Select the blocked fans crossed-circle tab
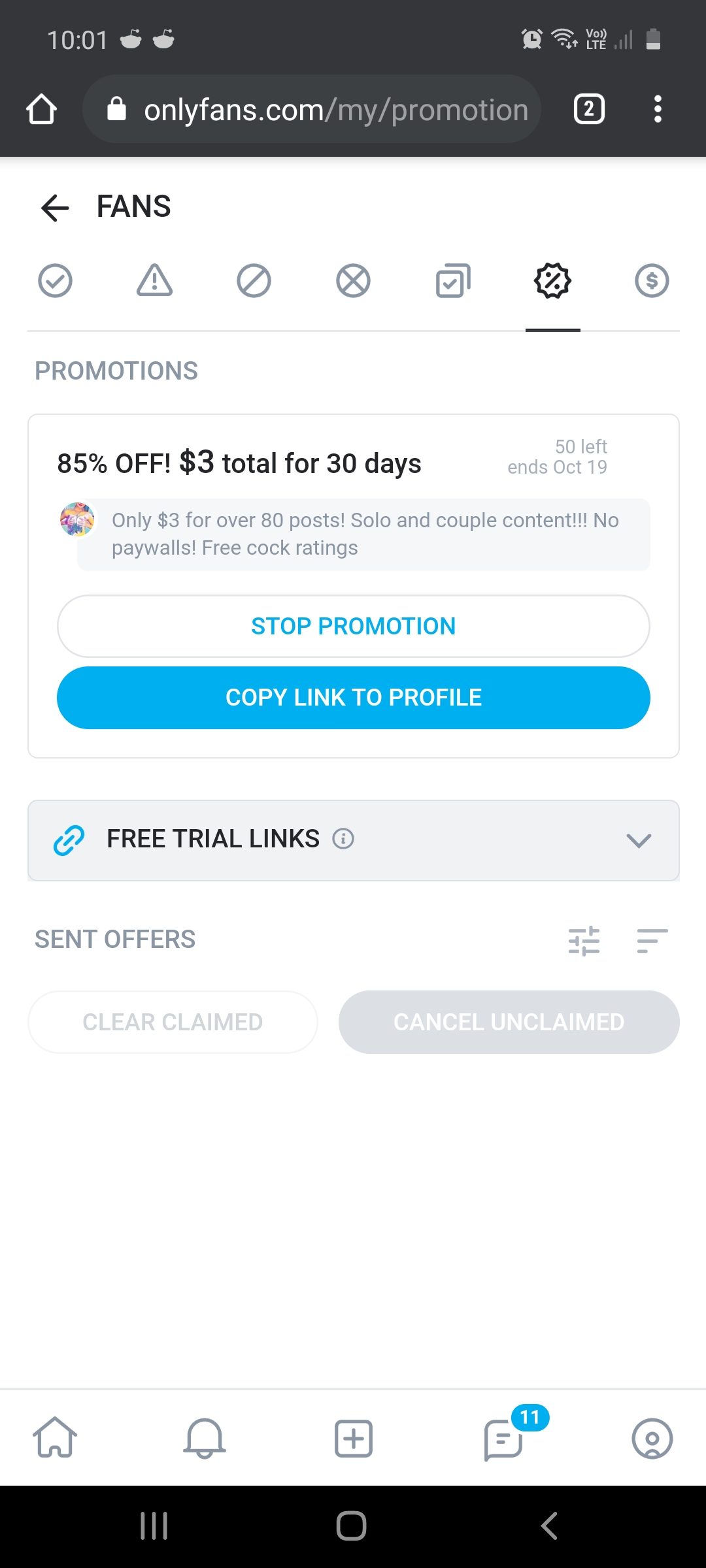 pyautogui.click(x=353, y=281)
